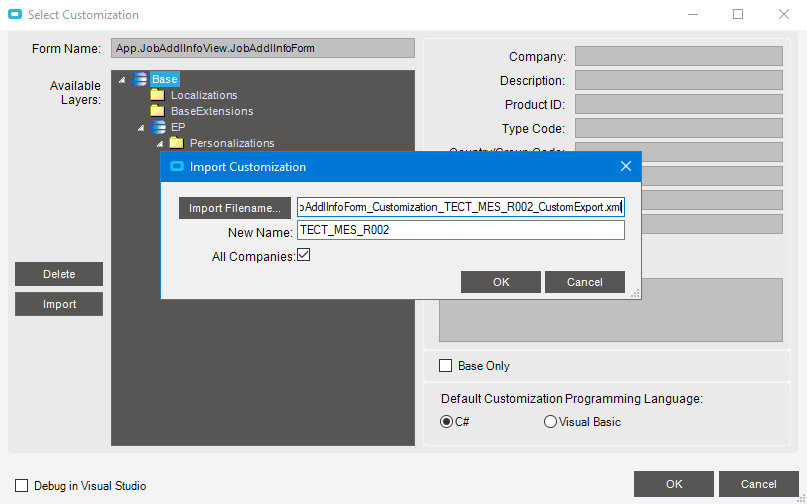
Task: Click Cancel in Select Customization window
Action: (759, 484)
